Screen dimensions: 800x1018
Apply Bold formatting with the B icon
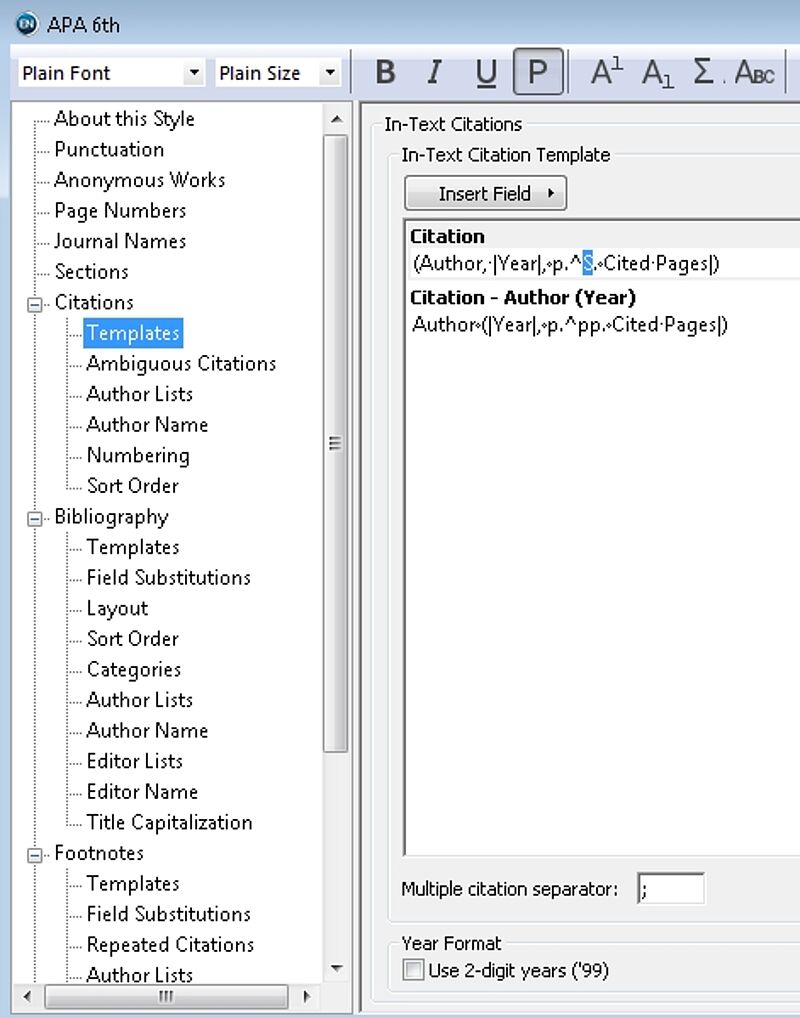385,72
